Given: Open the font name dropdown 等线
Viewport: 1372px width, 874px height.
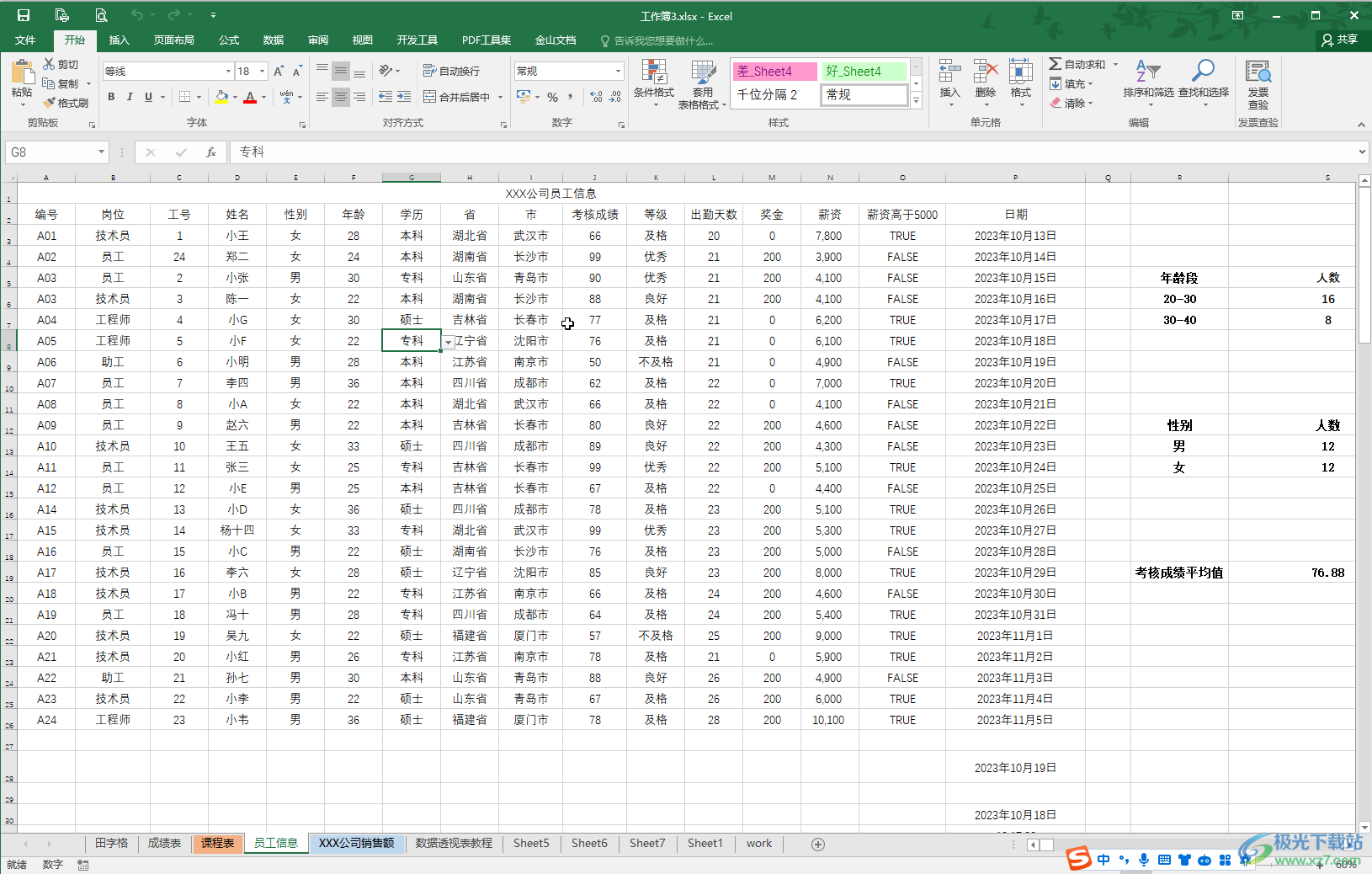Looking at the screenshot, I should pyautogui.click(x=228, y=71).
